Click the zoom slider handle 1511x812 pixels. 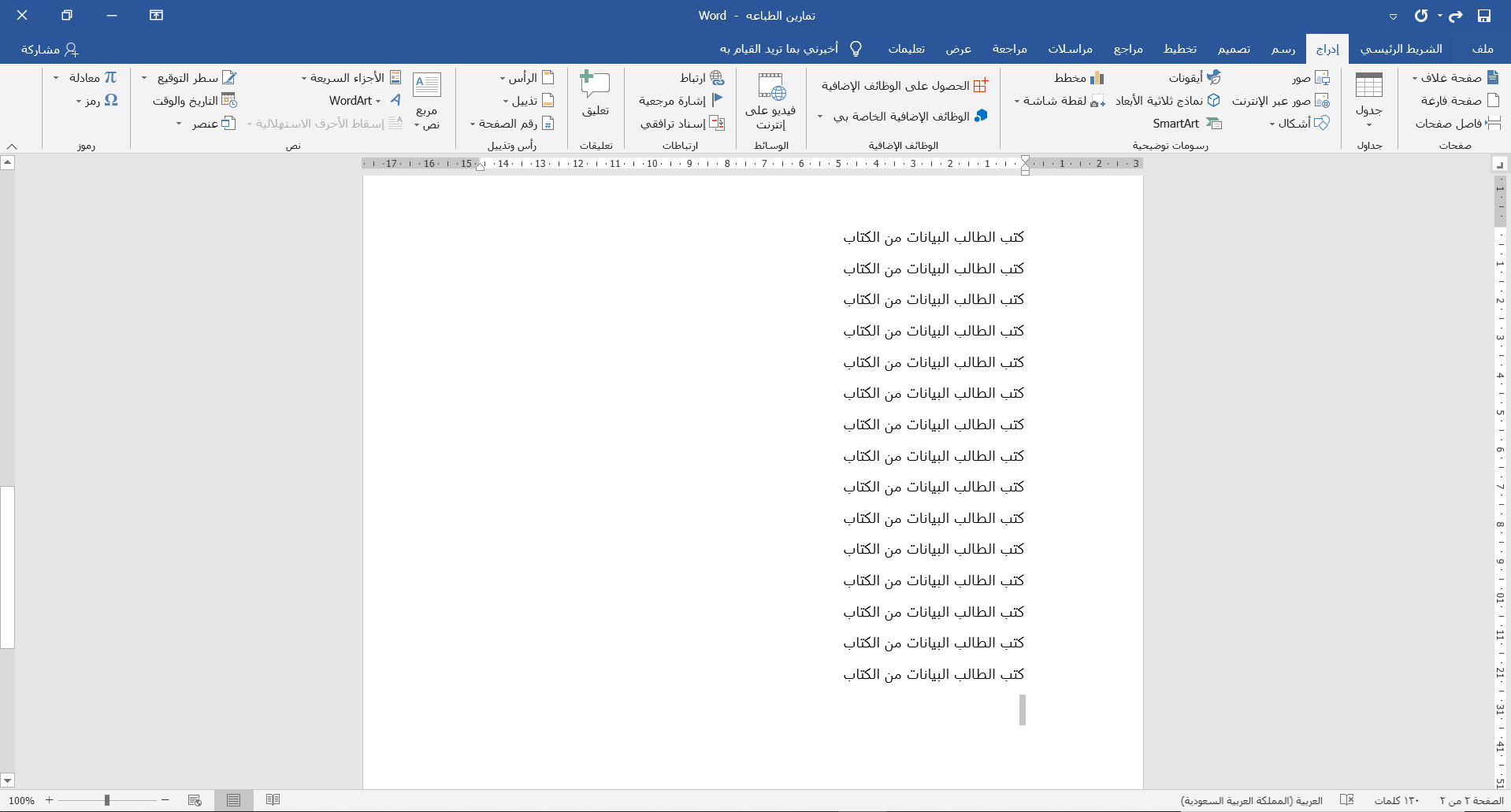click(107, 800)
